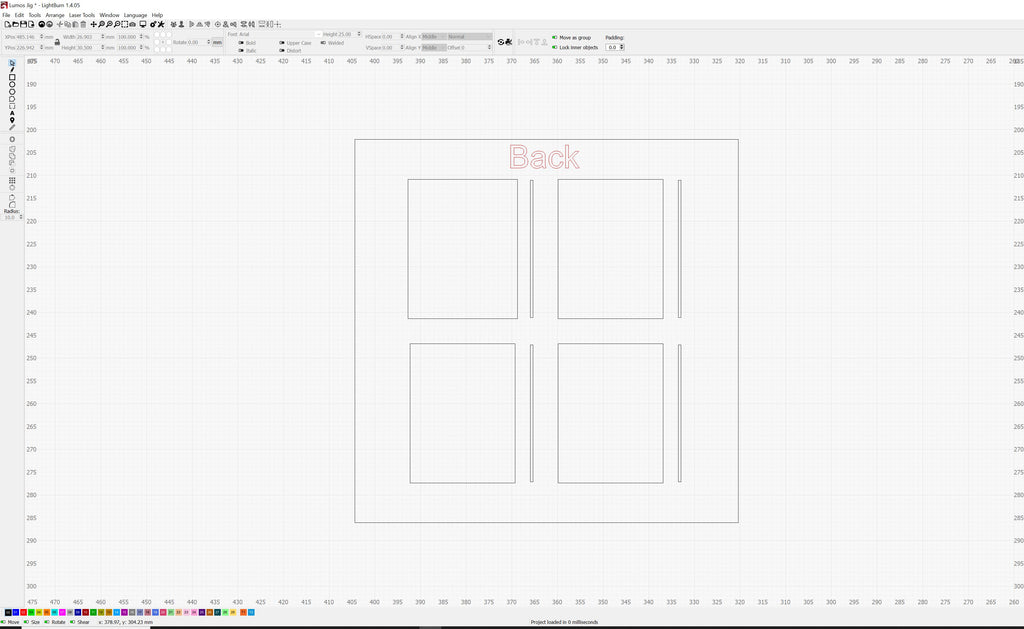Image resolution: width=1024 pixels, height=629 pixels.
Task: Open the Grid Array tool
Action: pyautogui.click(x=12, y=181)
